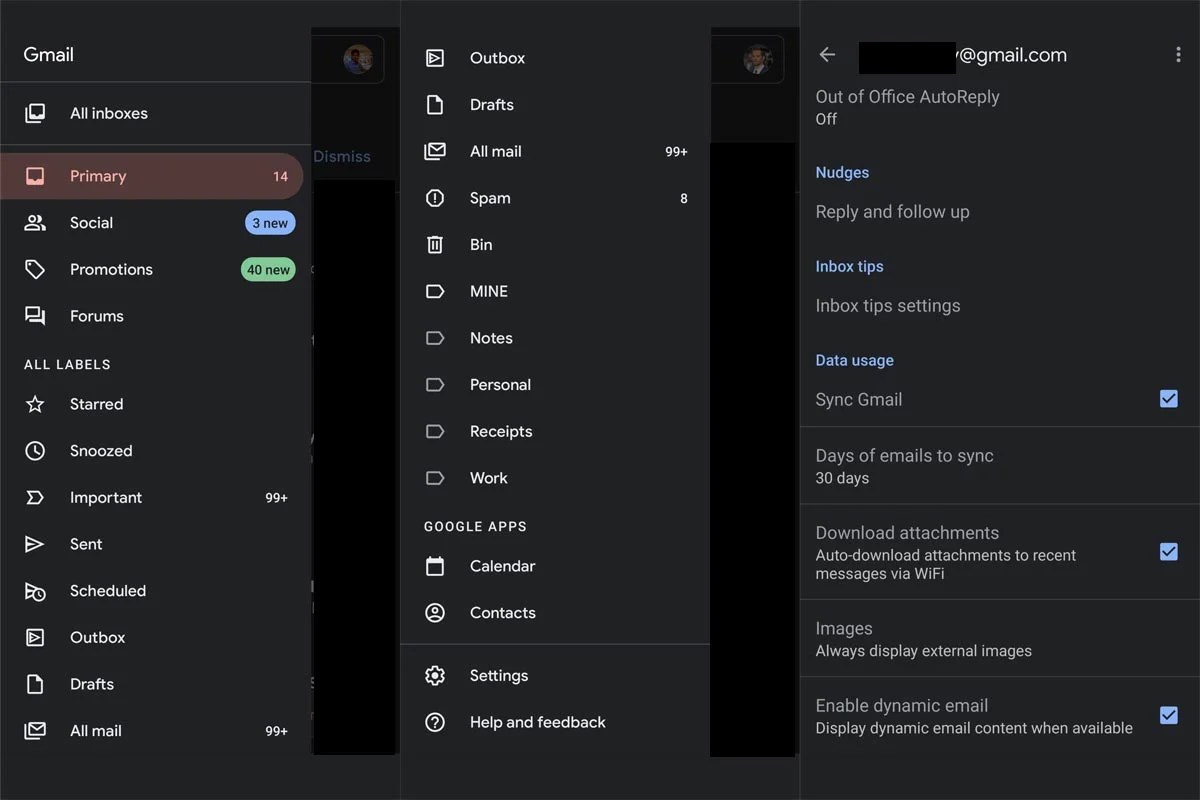Open Google Calendar app icon

coord(435,566)
